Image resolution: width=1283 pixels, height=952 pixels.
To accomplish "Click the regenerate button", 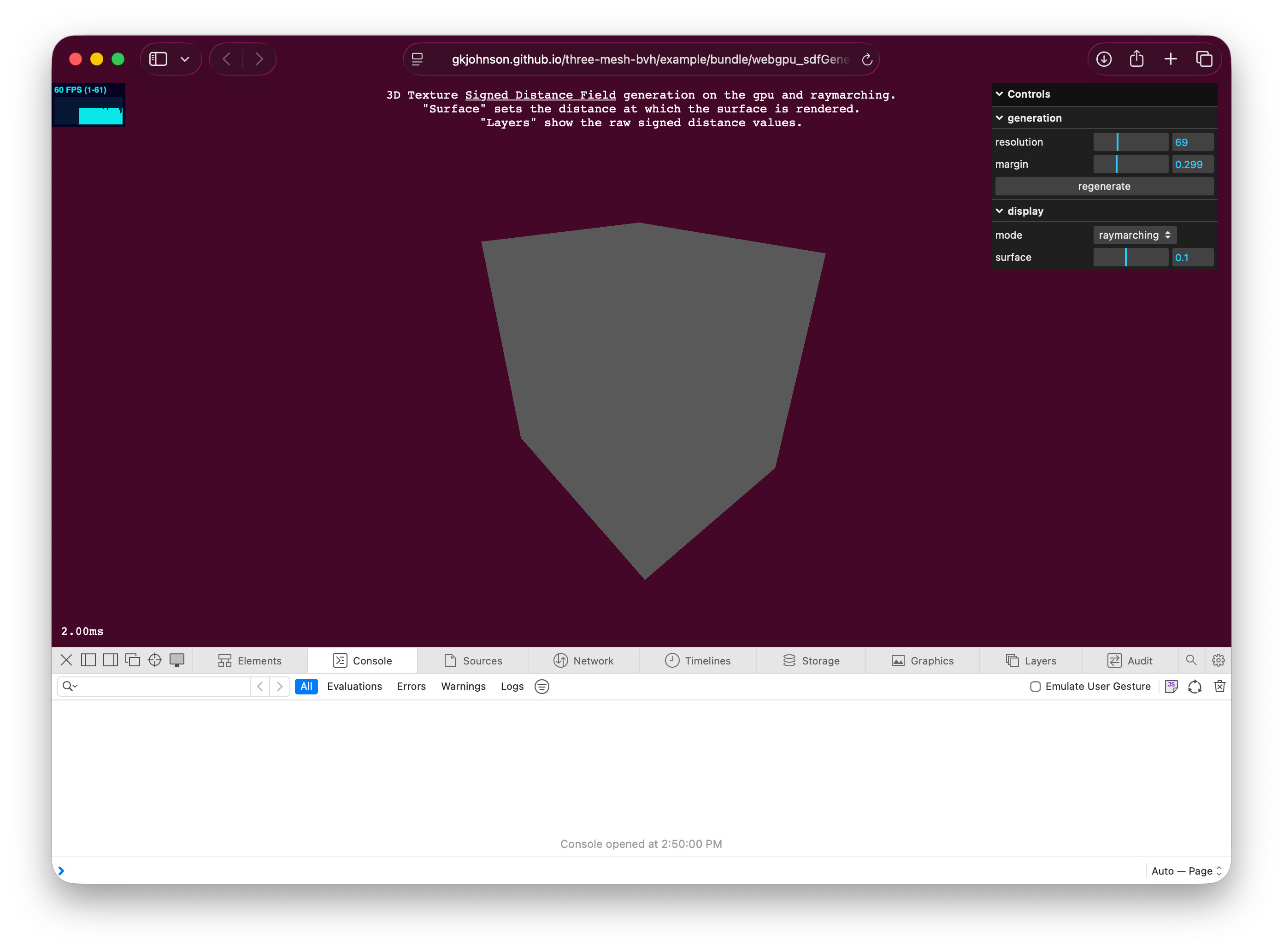I will coord(1103,186).
